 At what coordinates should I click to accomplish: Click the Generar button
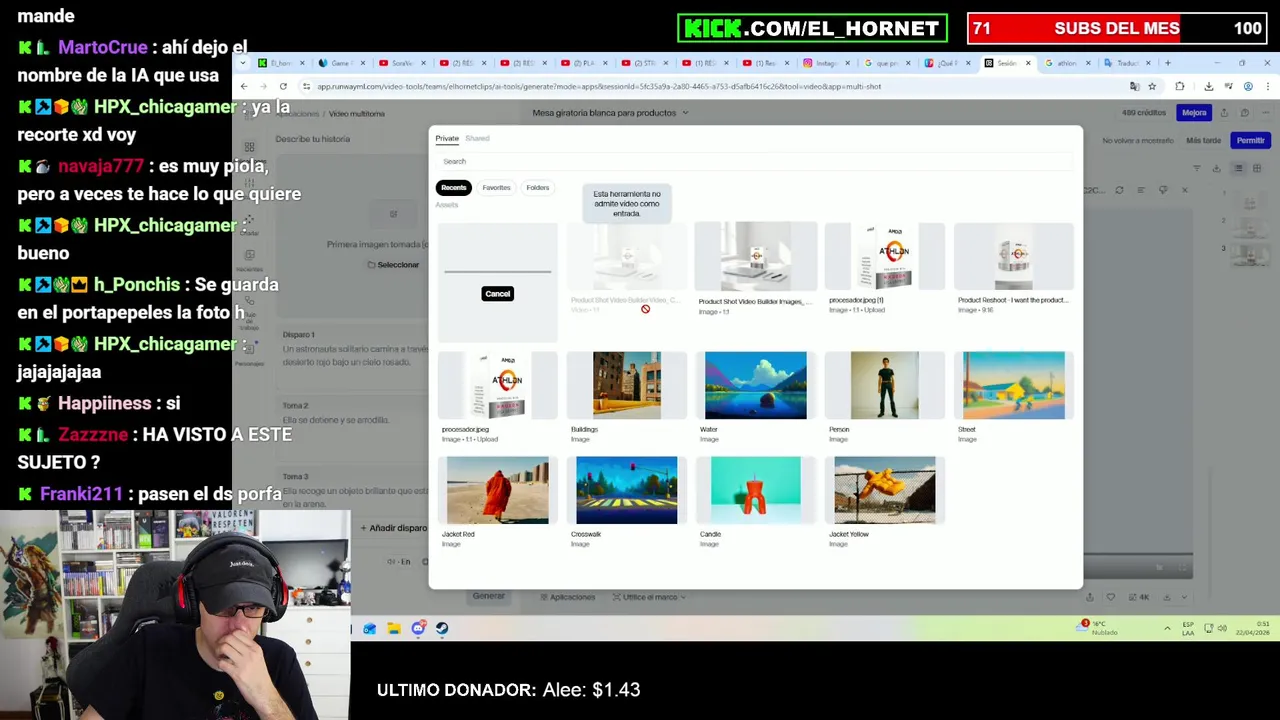(488, 596)
